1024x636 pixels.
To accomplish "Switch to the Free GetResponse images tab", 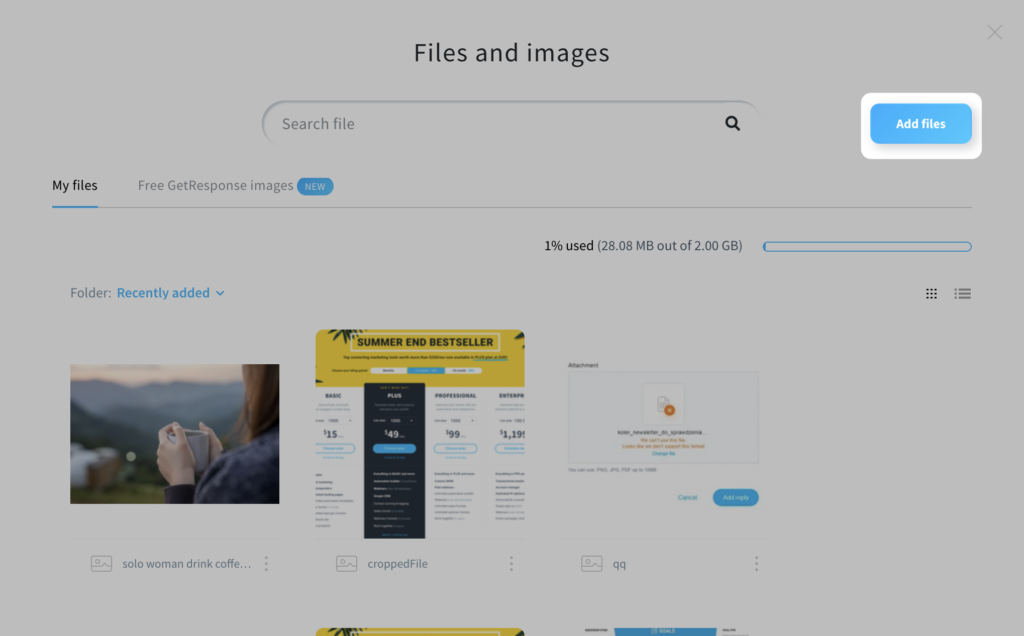I will pos(216,185).
